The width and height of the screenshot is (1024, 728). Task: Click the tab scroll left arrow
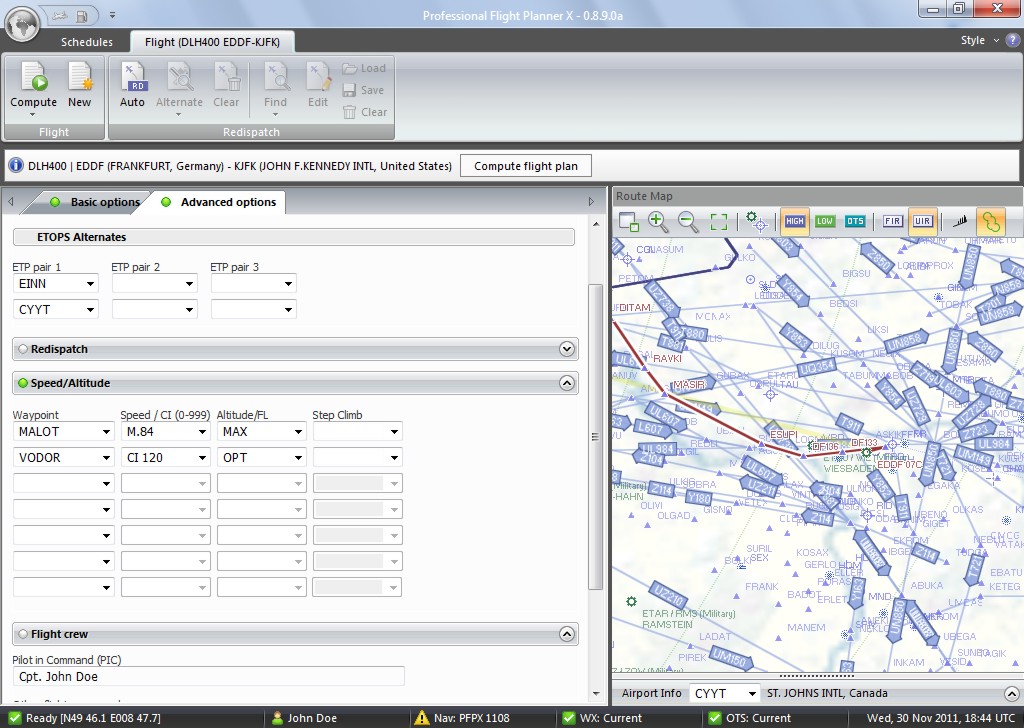(x=11, y=202)
